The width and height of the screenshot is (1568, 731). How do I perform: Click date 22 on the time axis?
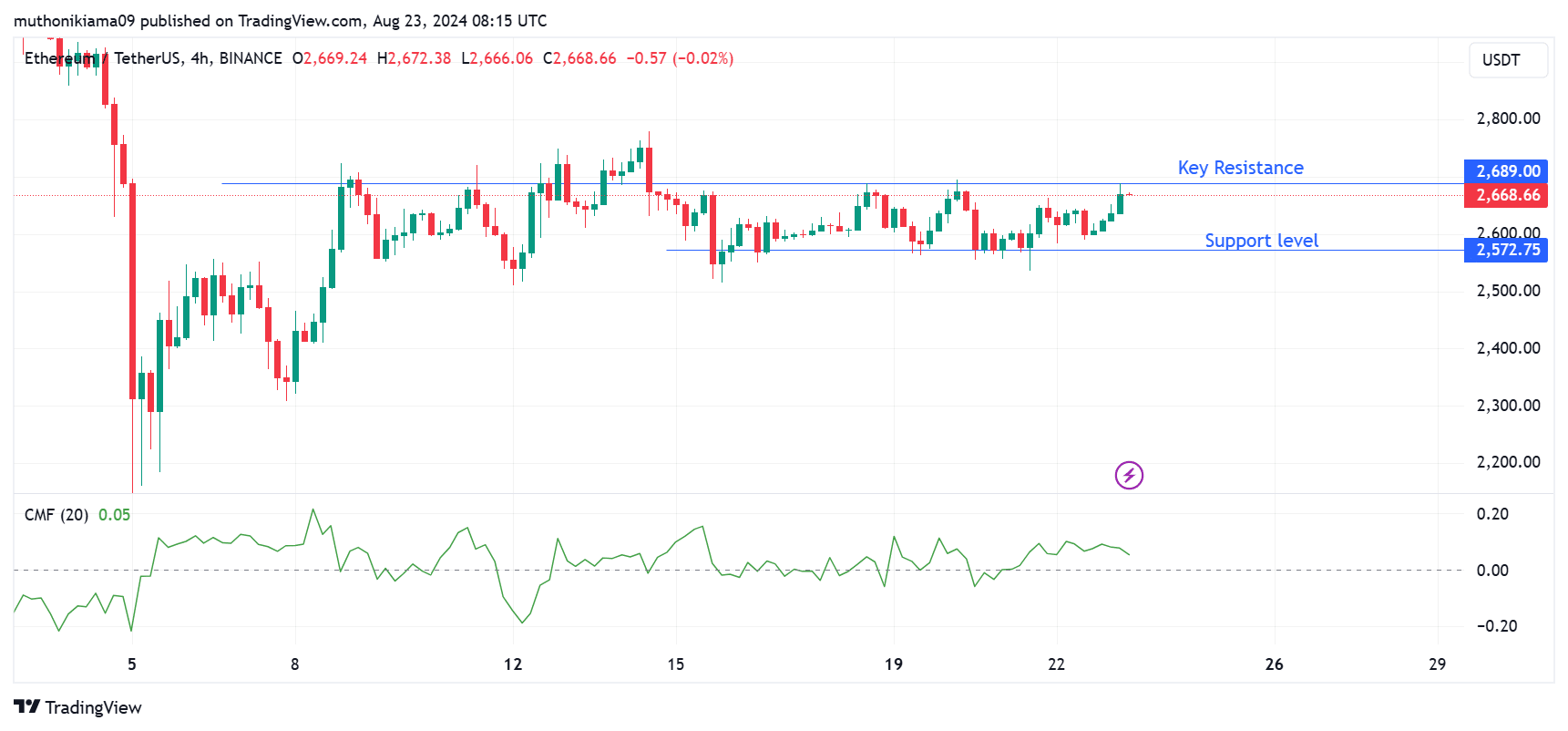[1056, 664]
